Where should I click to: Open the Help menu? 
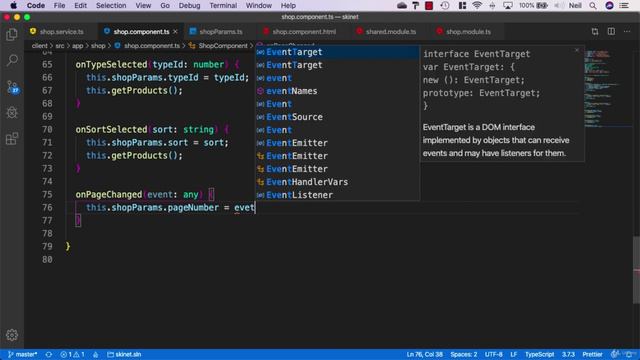tap(288, 6)
